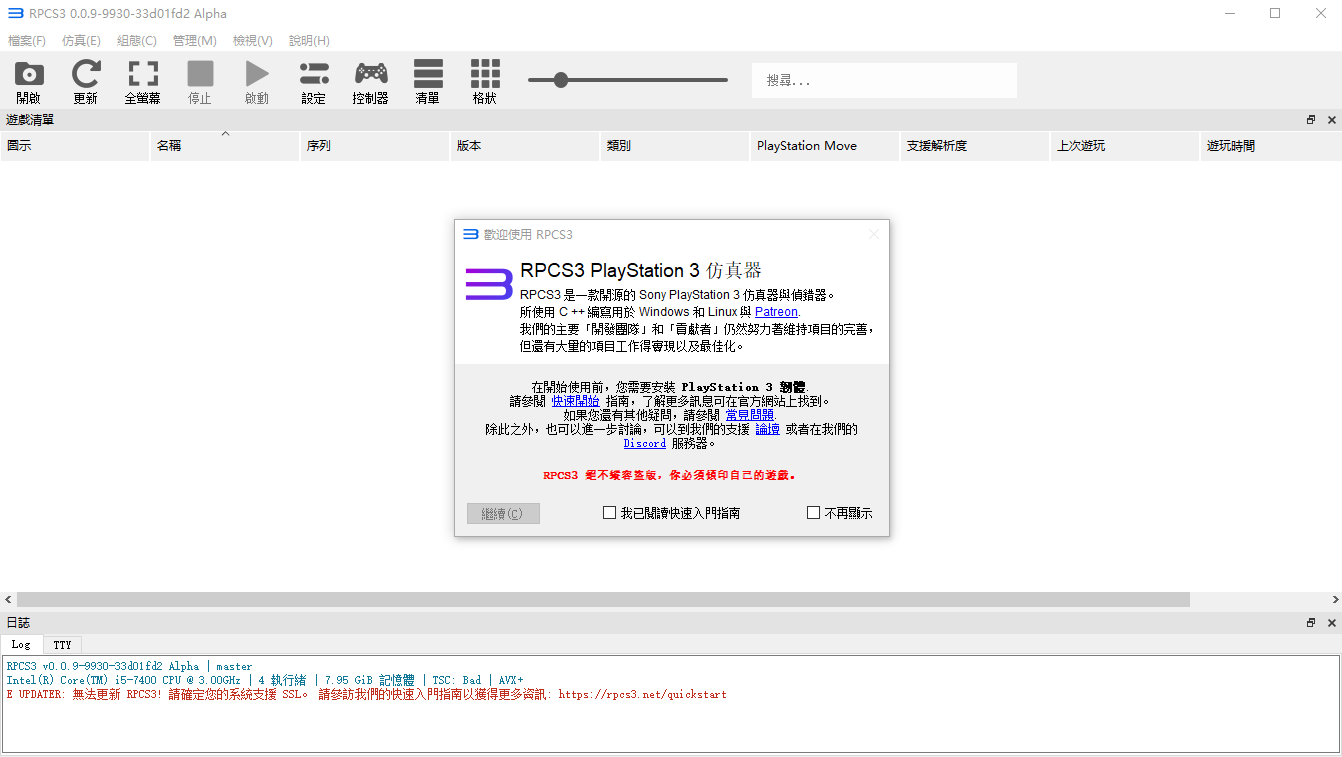
Task: Click RPCS3 logo icon in title bar
Action: (15, 14)
